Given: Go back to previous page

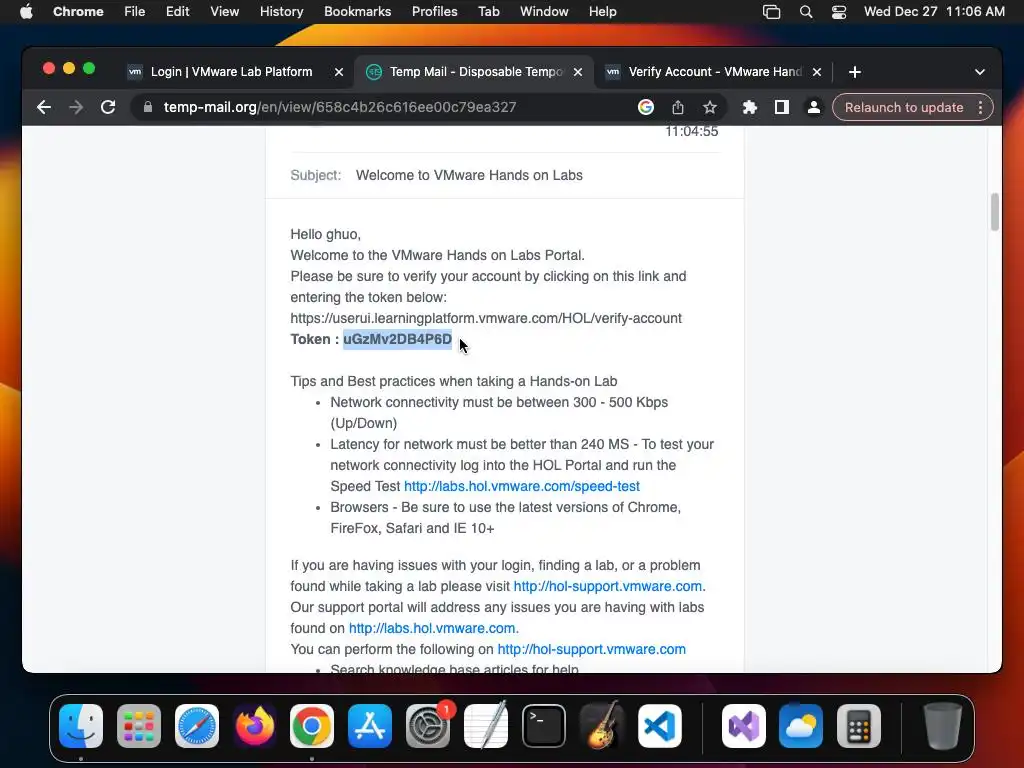Looking at the screenshot, I should (44, 107).
